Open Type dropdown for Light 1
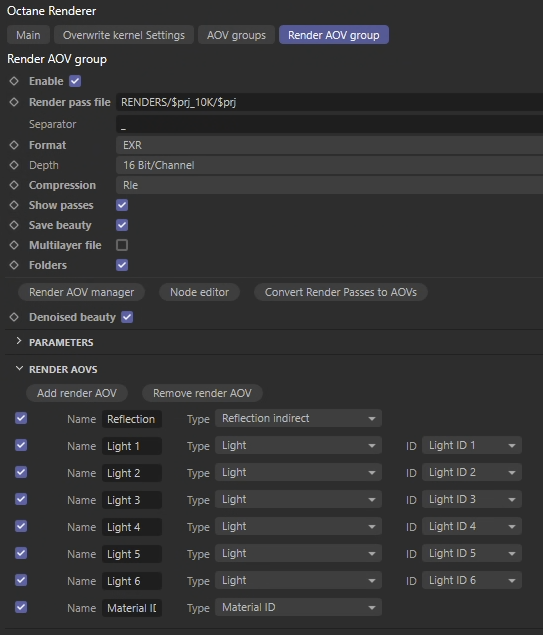This screenshot has height=635, width=543. (x=298, y=445)
